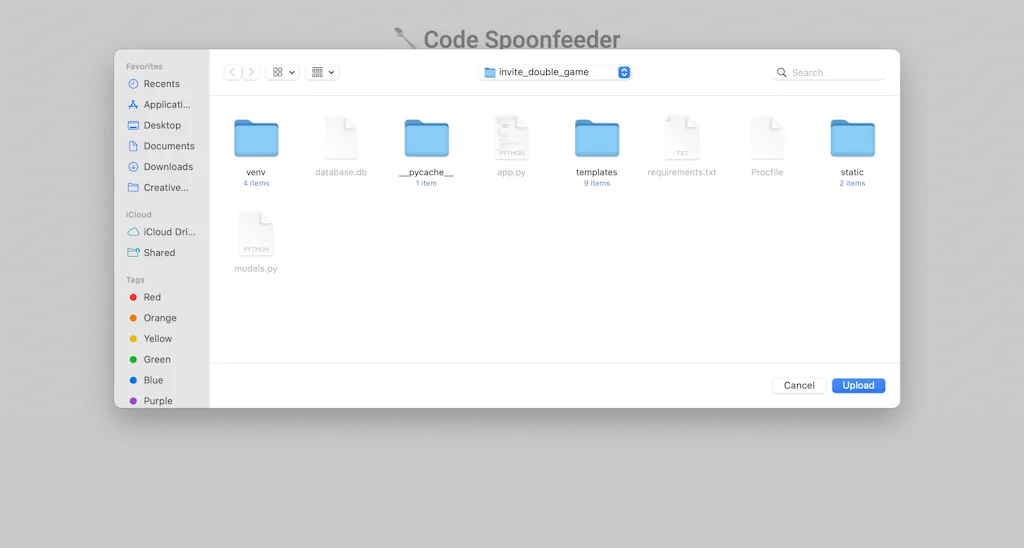The width and height of the screenshot is (1024, 548).
Task: Click the '4 items' count text
Action: coord(256,184)
